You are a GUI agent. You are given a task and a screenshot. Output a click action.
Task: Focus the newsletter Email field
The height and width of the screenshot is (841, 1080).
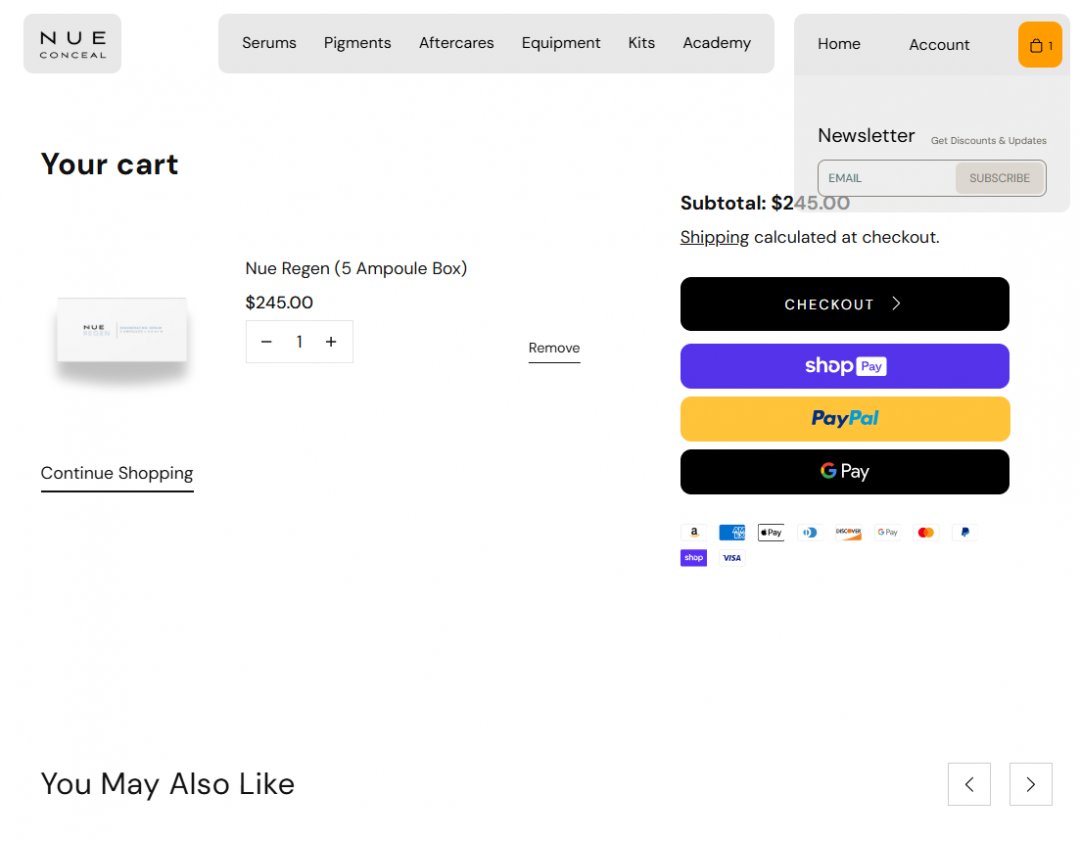886,178
